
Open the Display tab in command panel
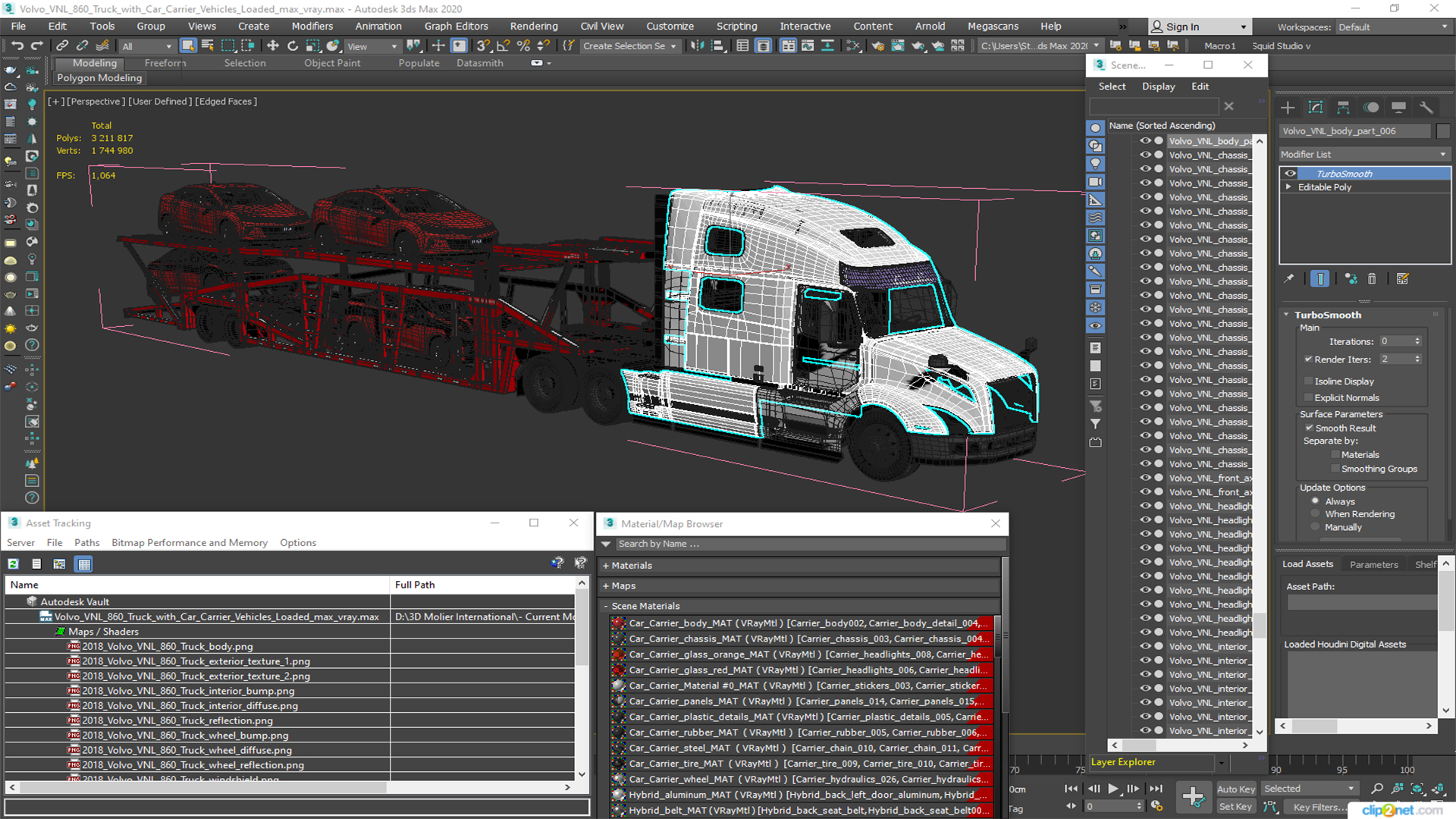[1399, 108]
